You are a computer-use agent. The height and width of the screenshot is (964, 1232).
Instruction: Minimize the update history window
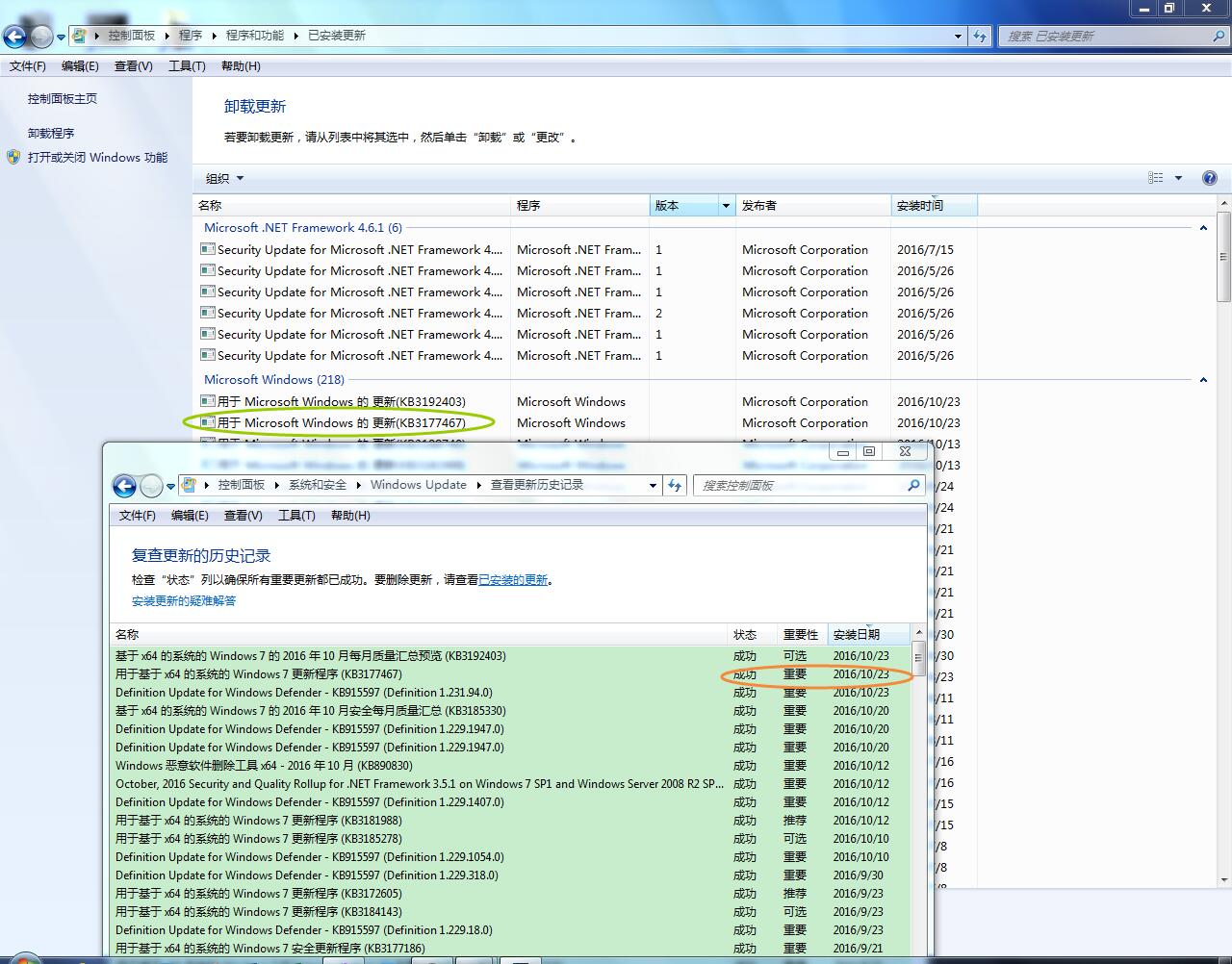[843, 451]
